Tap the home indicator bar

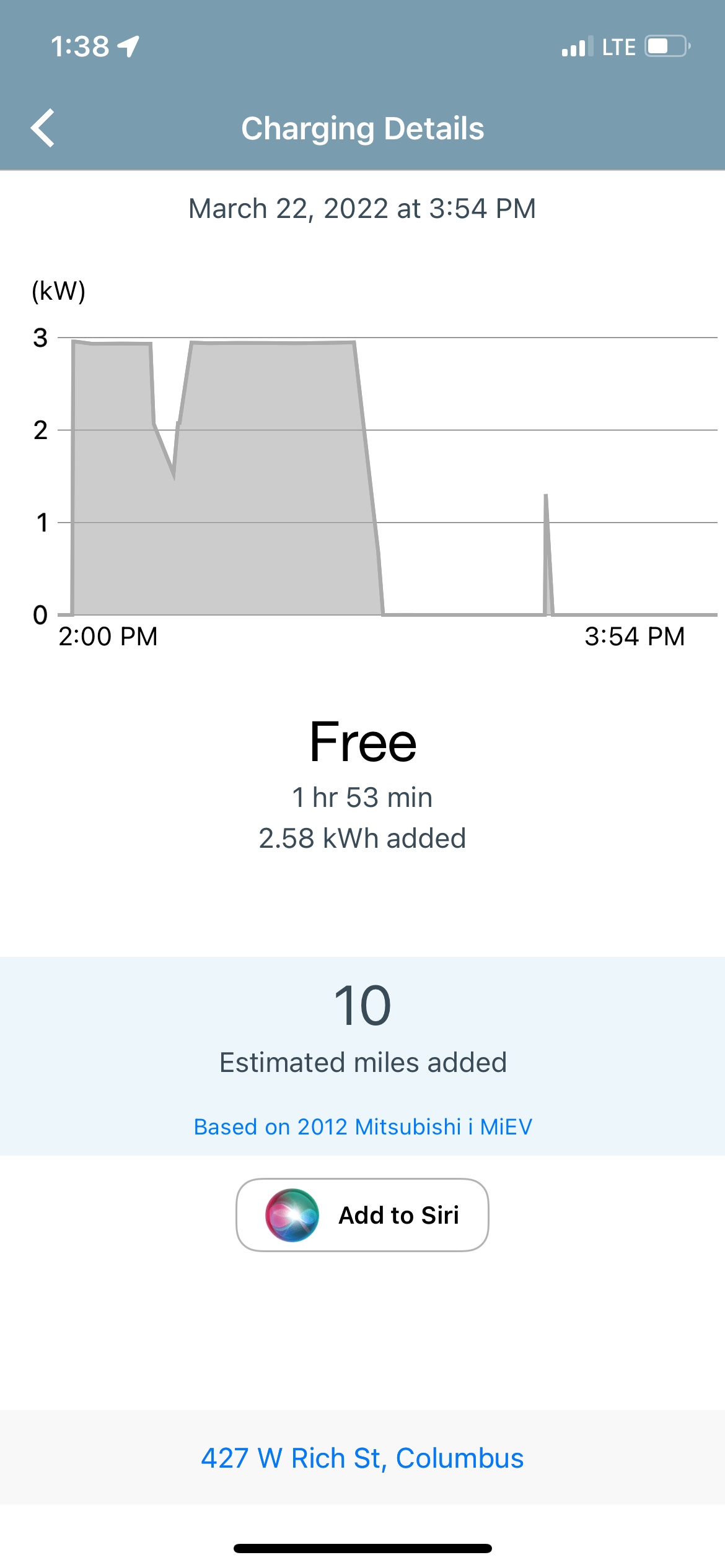pyautogui.click(x=362, y=1548)
